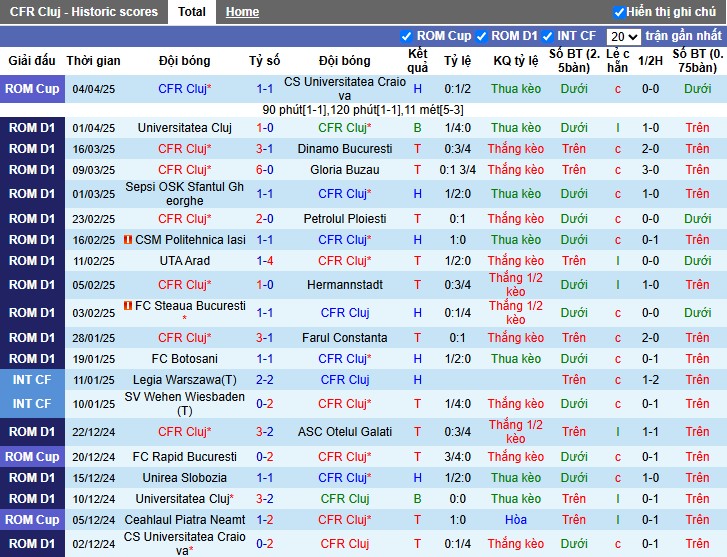Open CFR Cluj team link on 04/04/25

tap(185, 89)
